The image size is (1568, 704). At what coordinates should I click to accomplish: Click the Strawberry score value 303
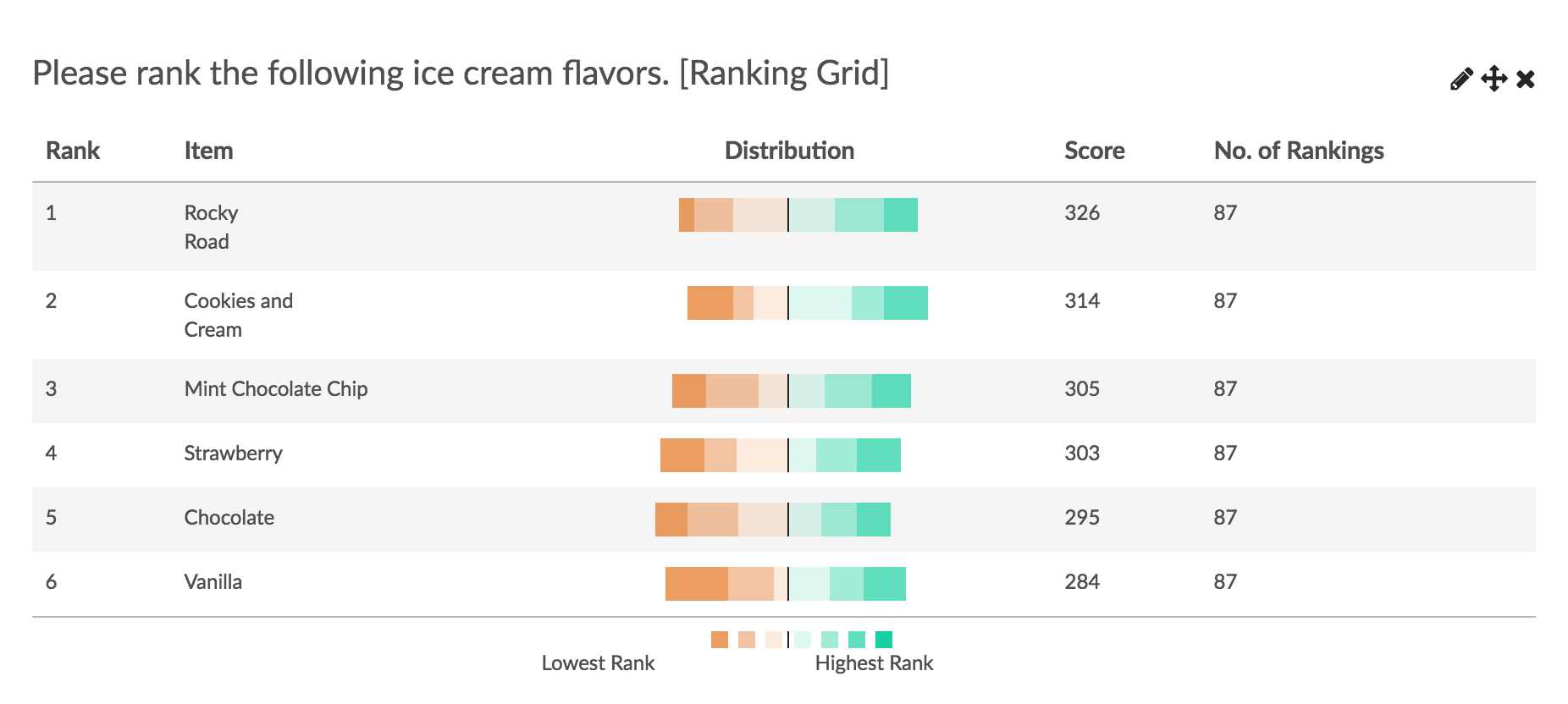coord(1082,454)
